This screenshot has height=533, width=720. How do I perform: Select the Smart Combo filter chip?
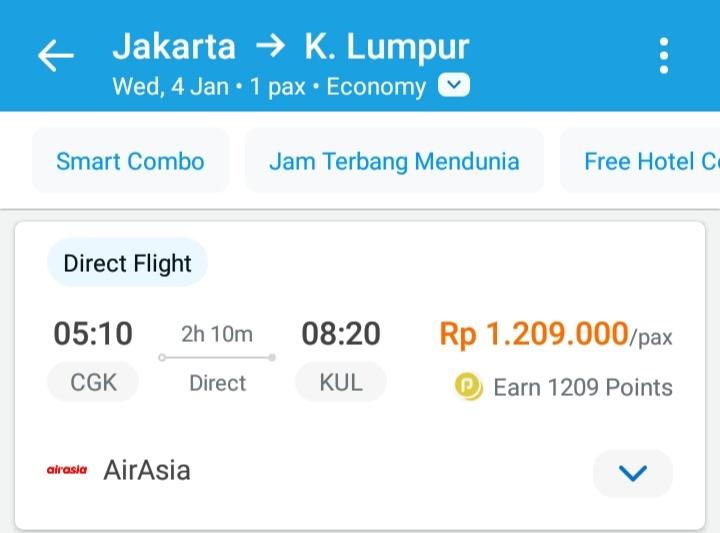pos(130,161)
